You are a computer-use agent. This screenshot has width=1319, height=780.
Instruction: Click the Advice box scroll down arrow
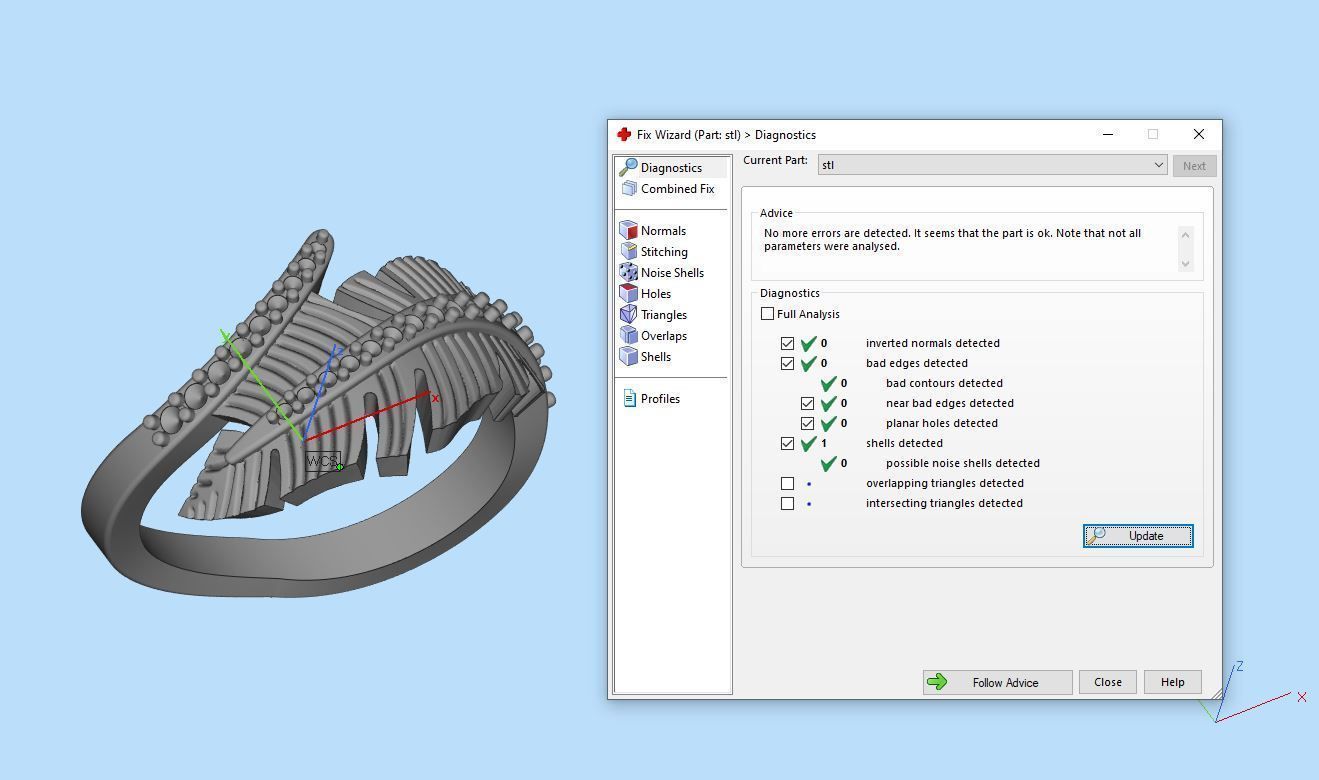[x=1186, y=263]
